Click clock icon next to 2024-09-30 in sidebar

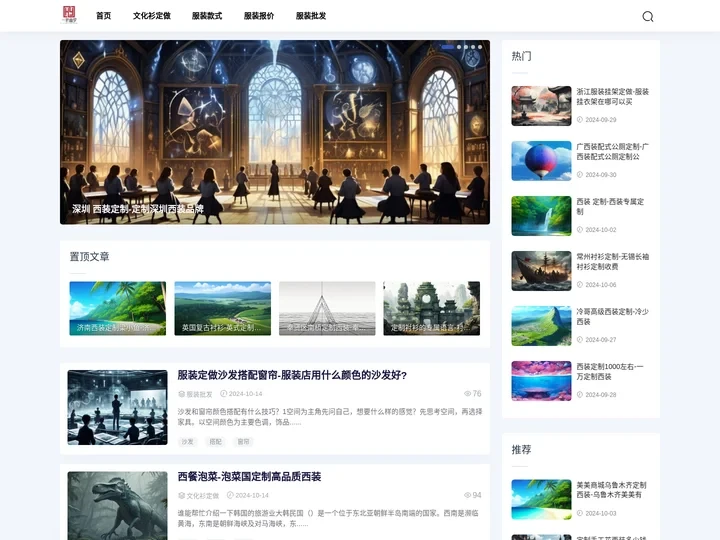(x=579, y=174)
